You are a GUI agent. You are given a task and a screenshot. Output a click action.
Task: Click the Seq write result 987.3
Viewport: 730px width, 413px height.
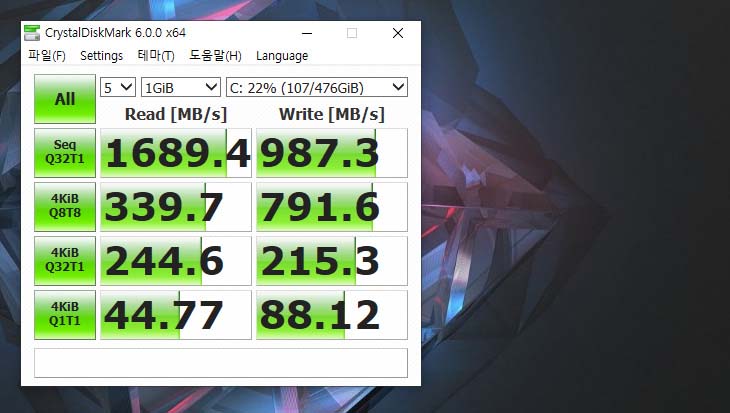pos(332,153)
